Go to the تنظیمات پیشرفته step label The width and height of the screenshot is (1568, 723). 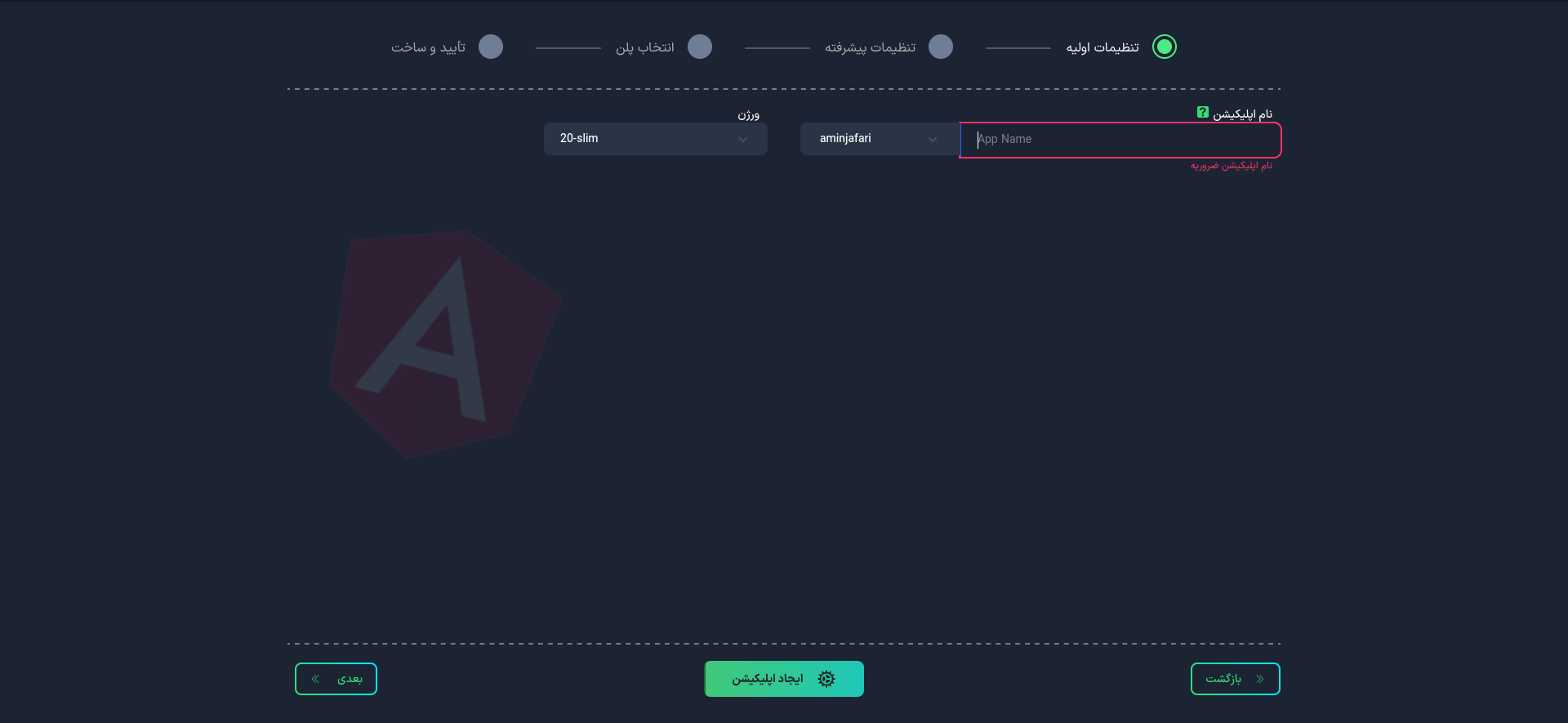tap(870, 47)
